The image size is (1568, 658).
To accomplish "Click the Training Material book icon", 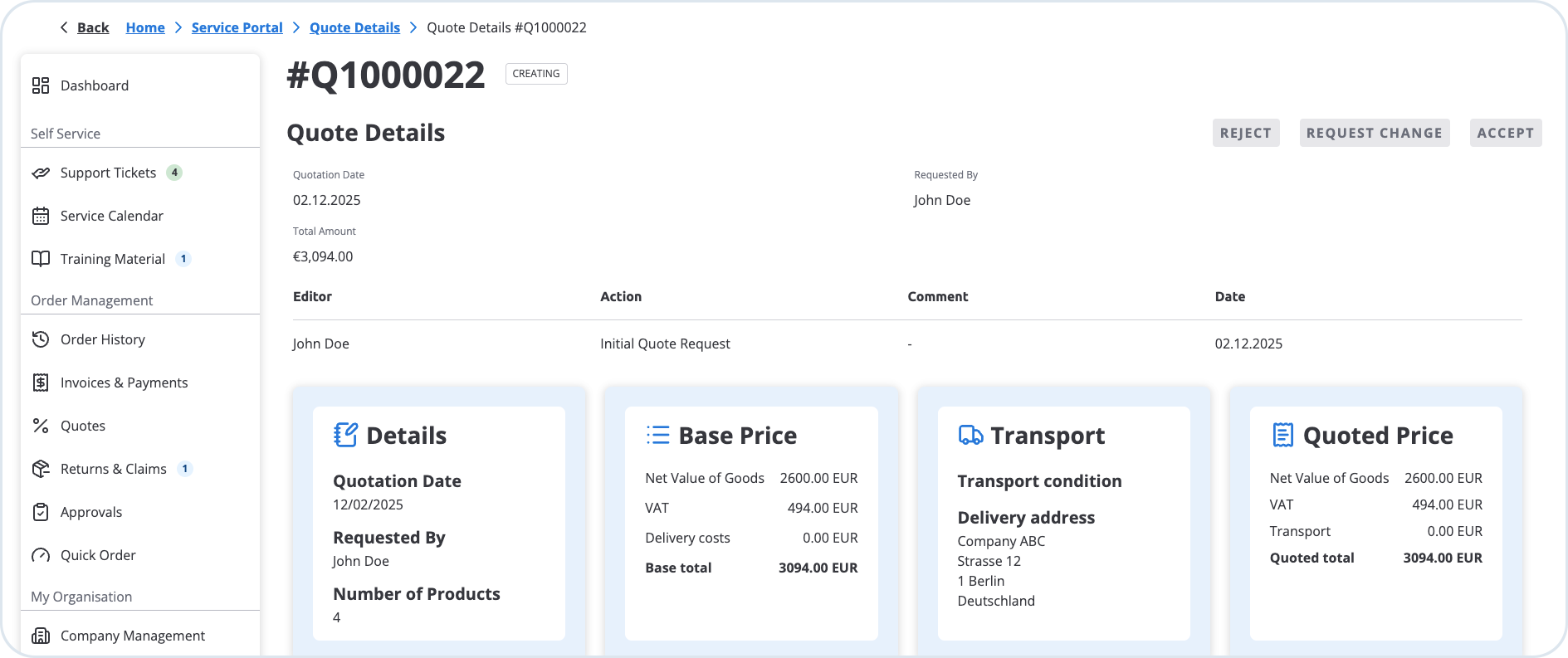I will tap(41, 259).
